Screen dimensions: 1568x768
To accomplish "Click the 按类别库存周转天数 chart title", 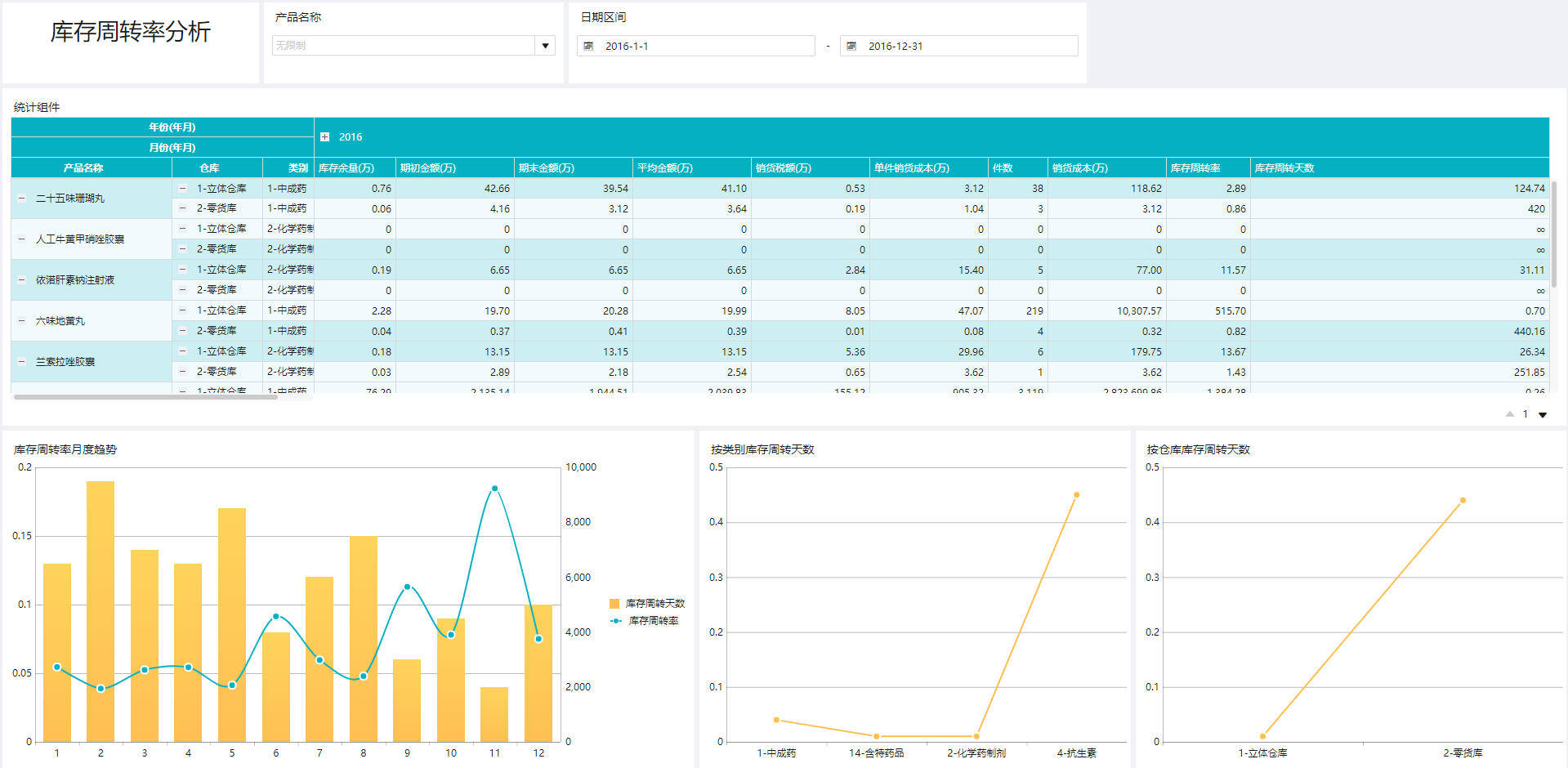I will point(762,449).
